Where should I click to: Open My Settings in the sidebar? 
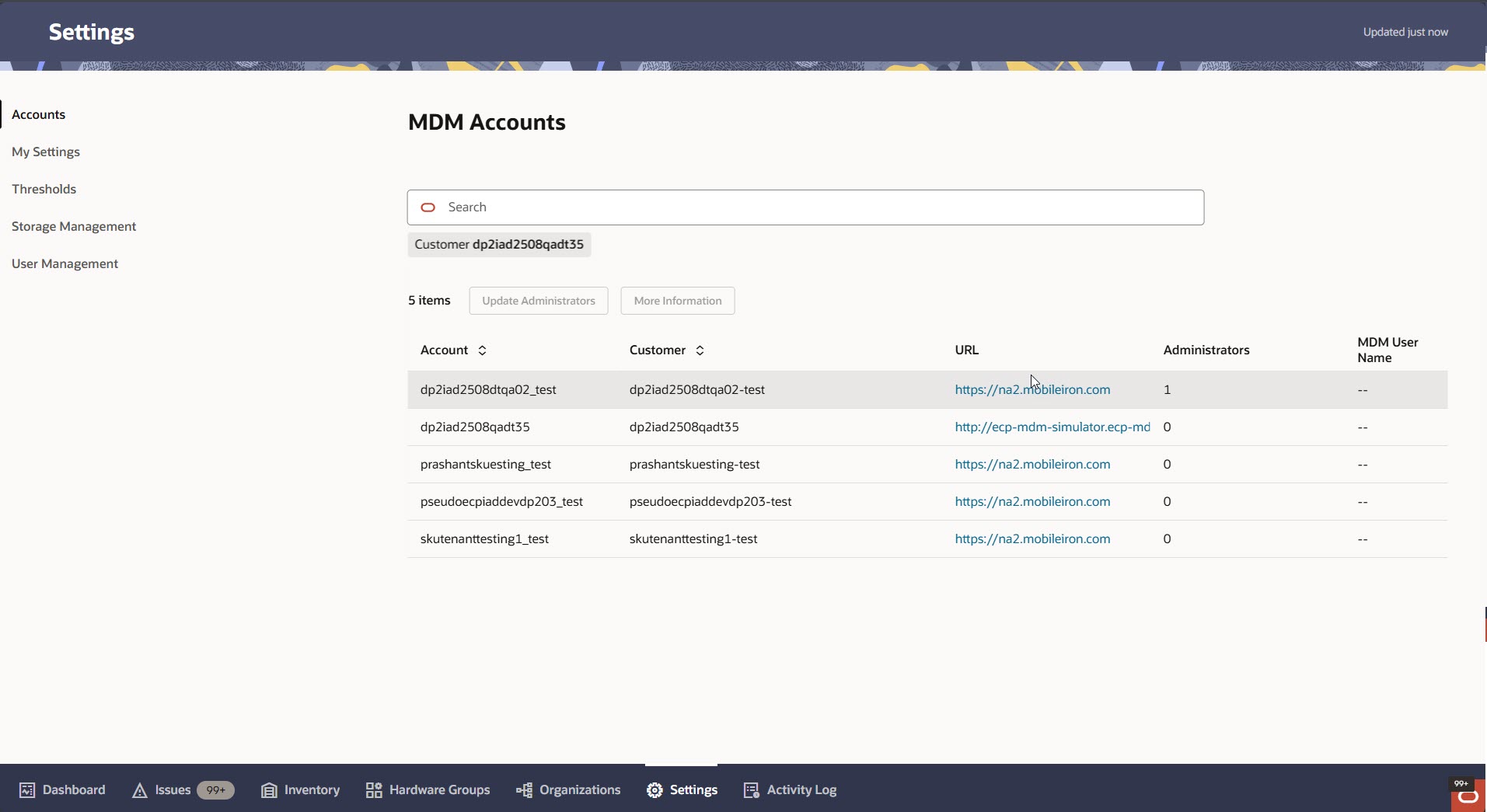(x=46, y=152)
